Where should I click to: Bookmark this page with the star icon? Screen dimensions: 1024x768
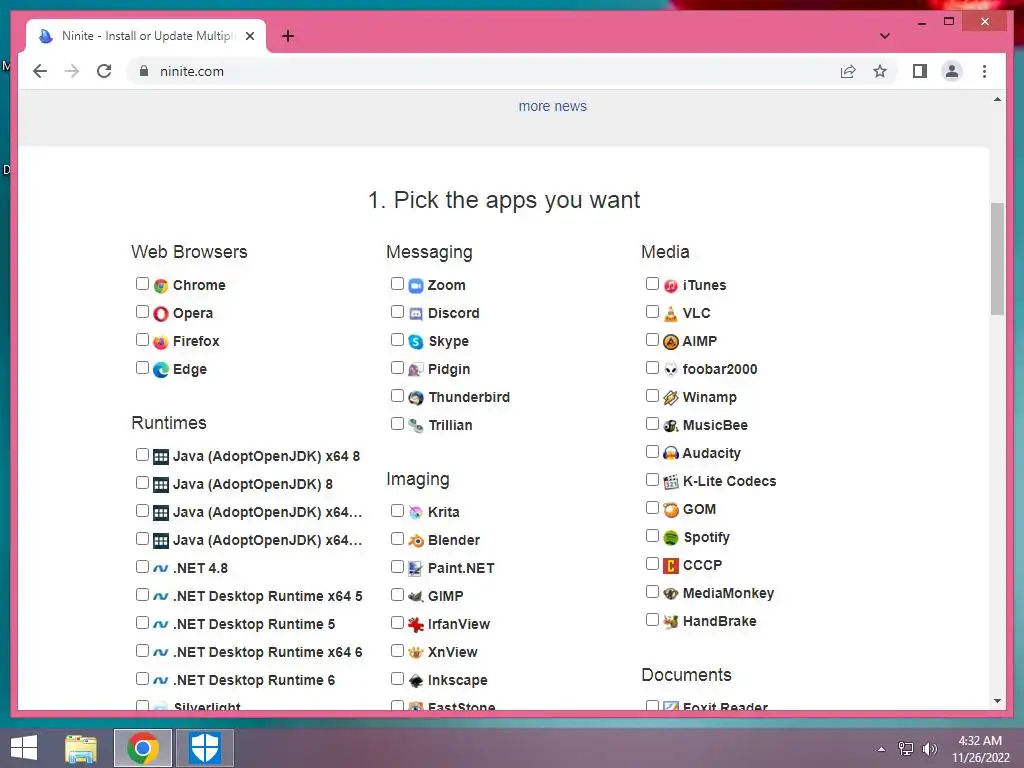pos(880,71)
